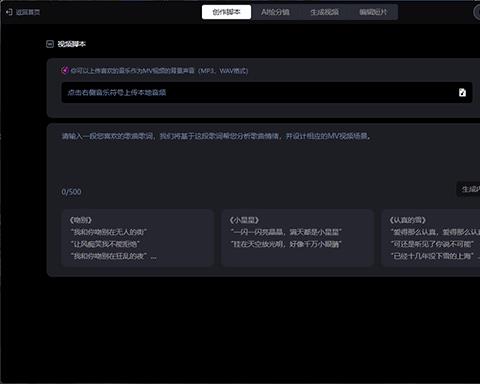Collapse the 视频脚本 section

pyautogui.click(x=50, y=44)
